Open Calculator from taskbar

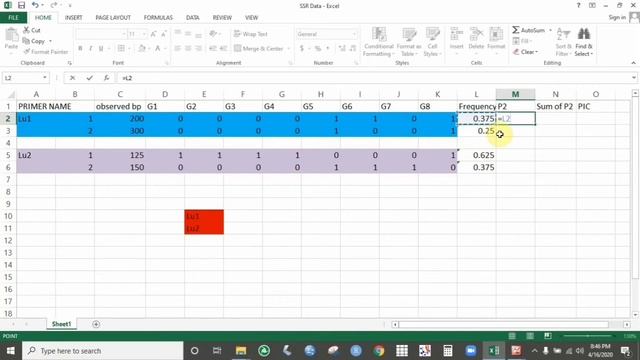pos(448,351)
